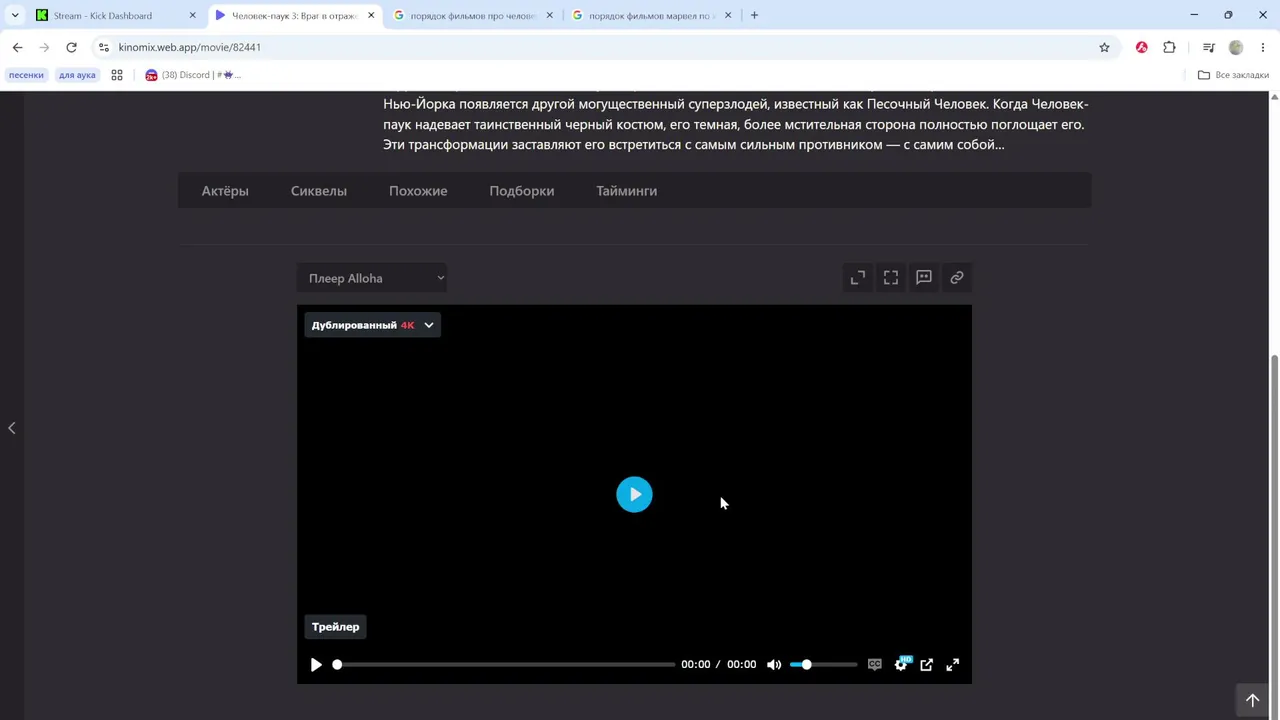
Task: Click the video seek progress bar
Action: [x=504, y=665]
